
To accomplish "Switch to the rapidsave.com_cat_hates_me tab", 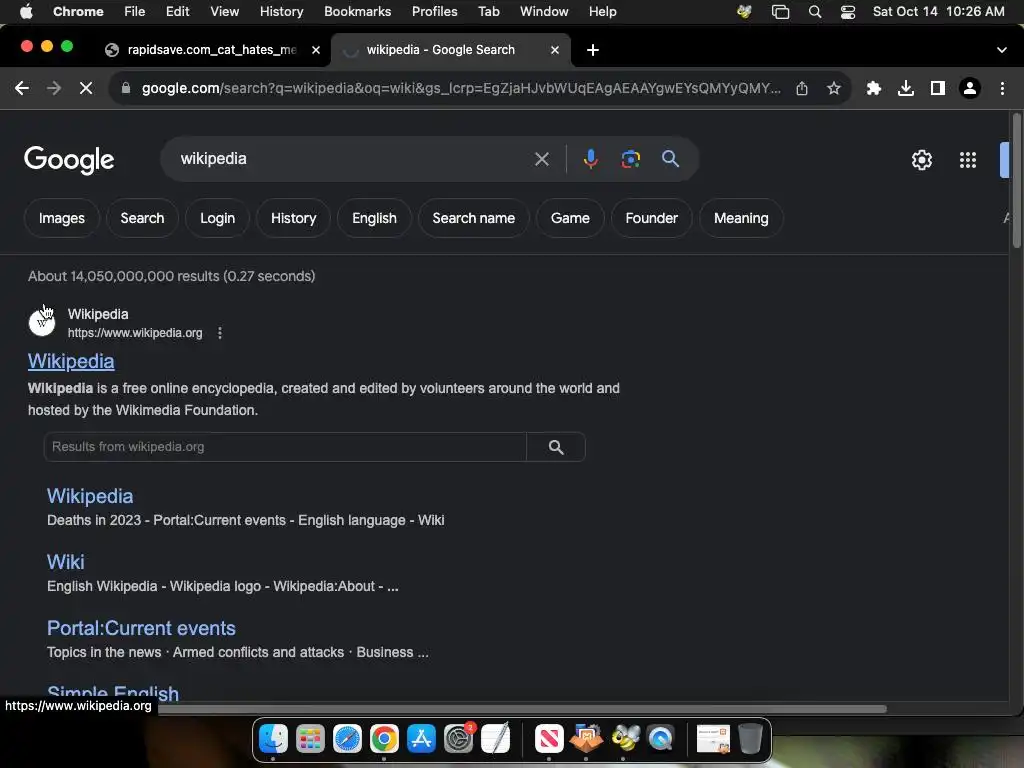I will point(212,50).
